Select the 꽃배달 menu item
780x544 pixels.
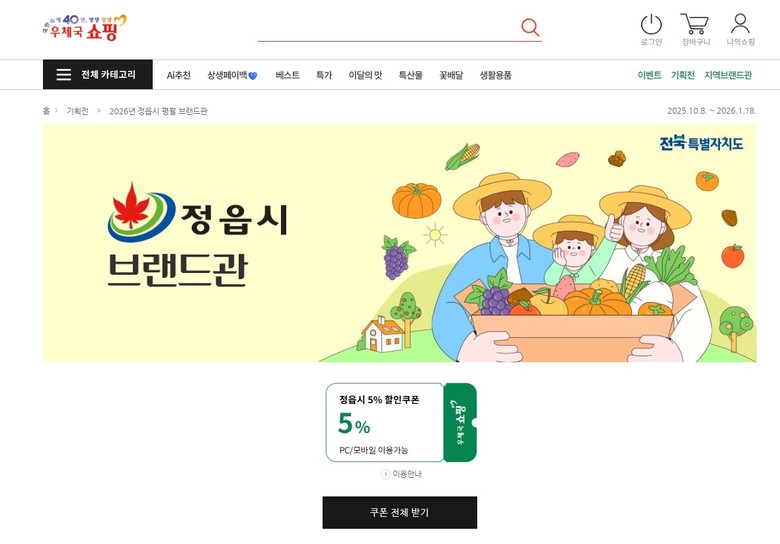(451, 75)
